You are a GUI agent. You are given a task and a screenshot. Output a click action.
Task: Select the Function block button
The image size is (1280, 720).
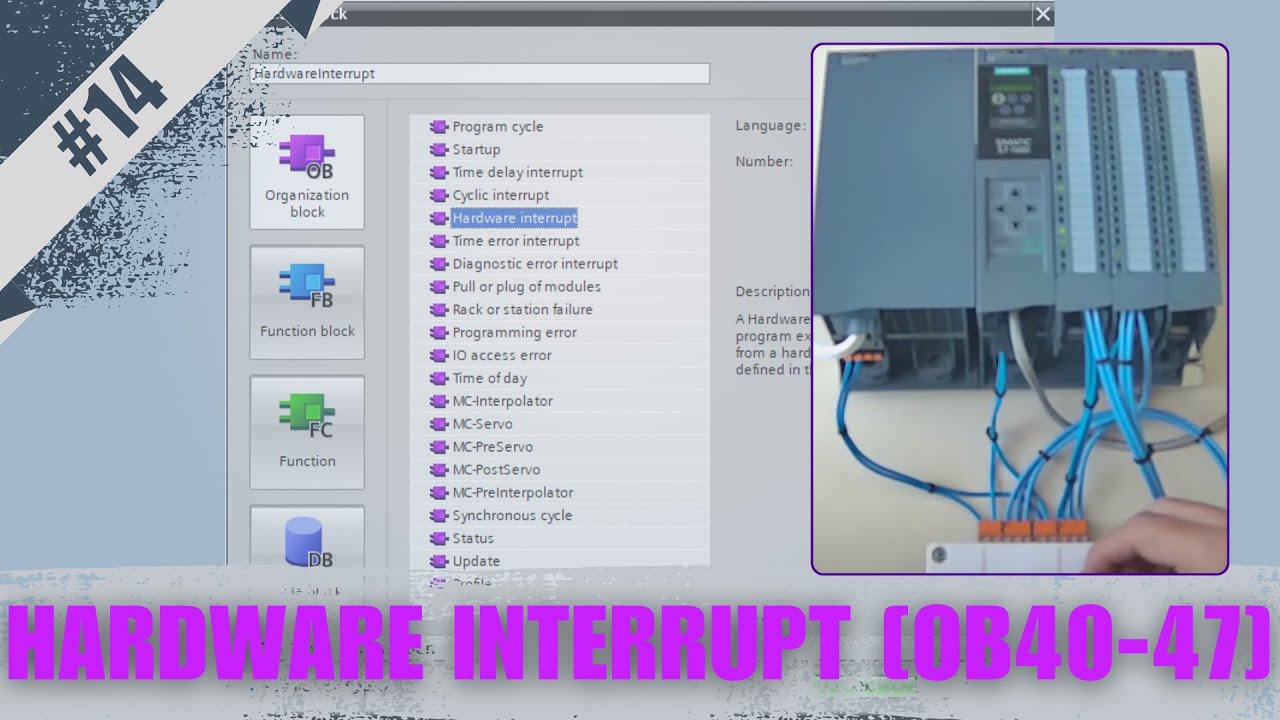click(307, 302)
